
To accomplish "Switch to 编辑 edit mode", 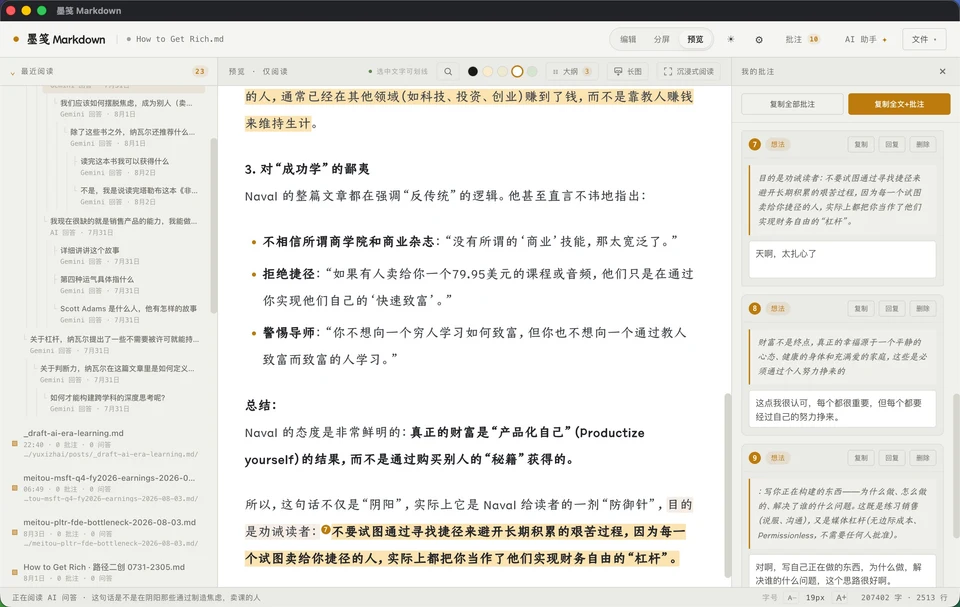I will [x=628, y=39].
